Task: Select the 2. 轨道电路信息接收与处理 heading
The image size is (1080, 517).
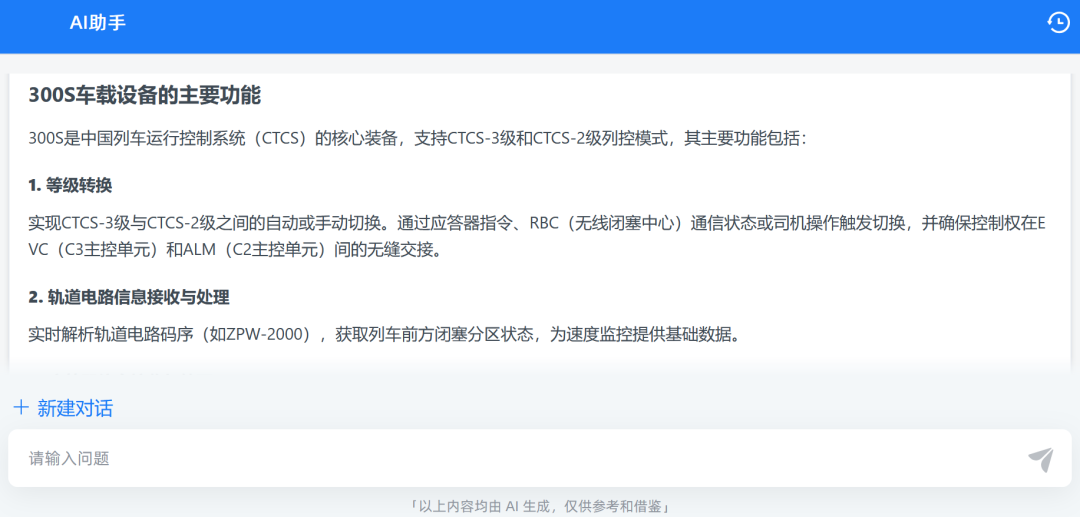Action: [129, 297]
